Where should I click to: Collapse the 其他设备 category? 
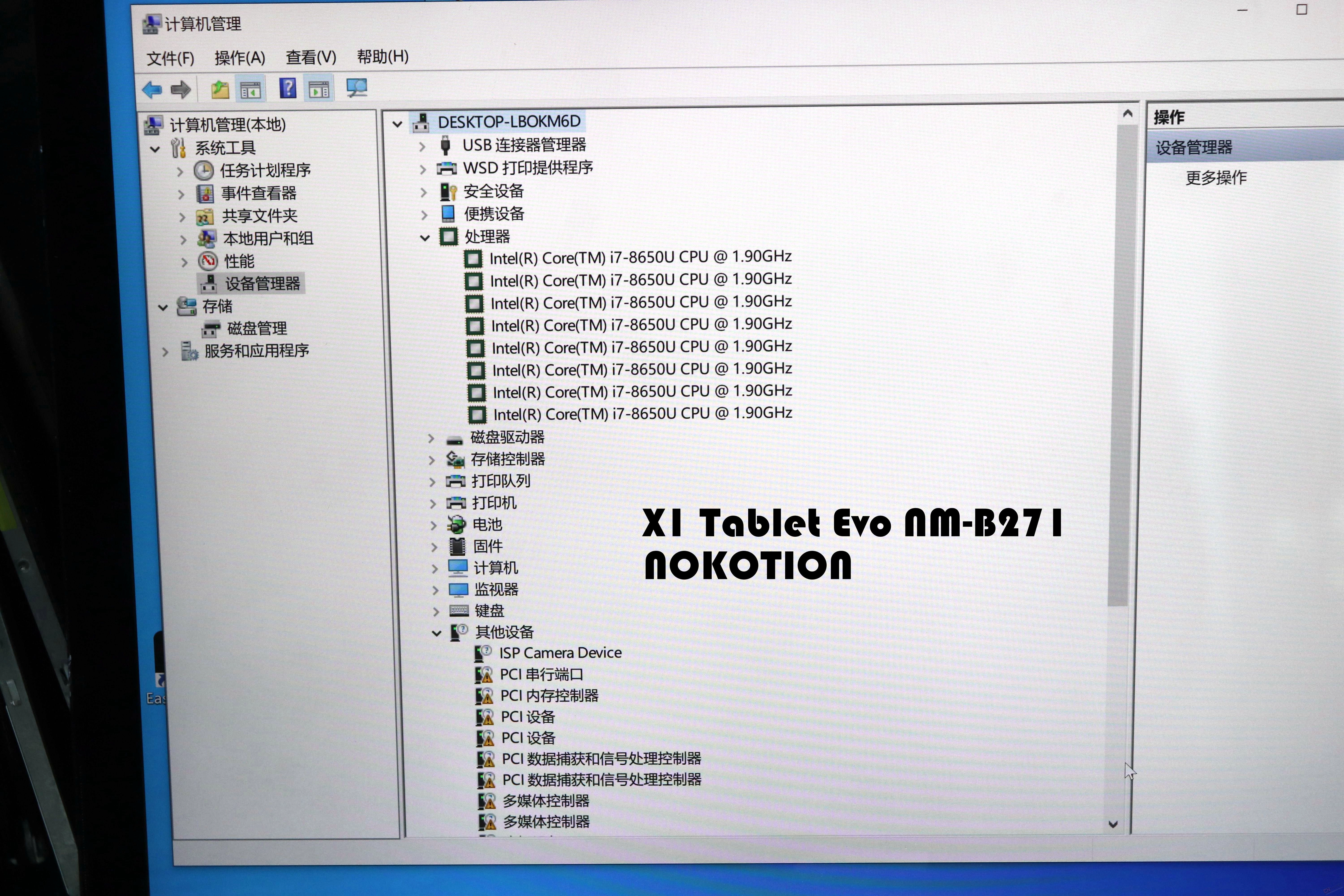pyautogui.click(x=437, y=633)
